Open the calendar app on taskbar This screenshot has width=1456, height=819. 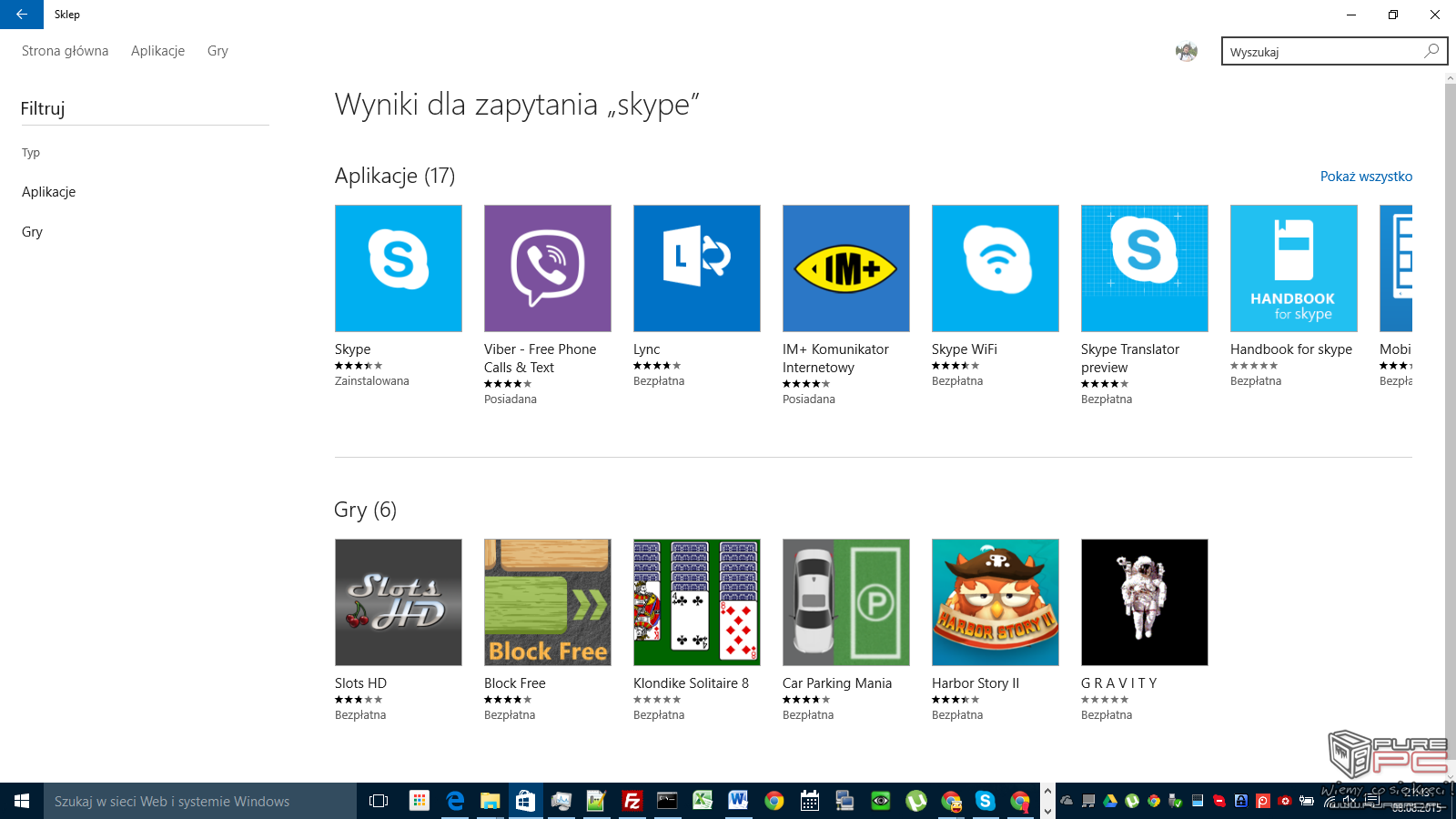tap(809, 801)
